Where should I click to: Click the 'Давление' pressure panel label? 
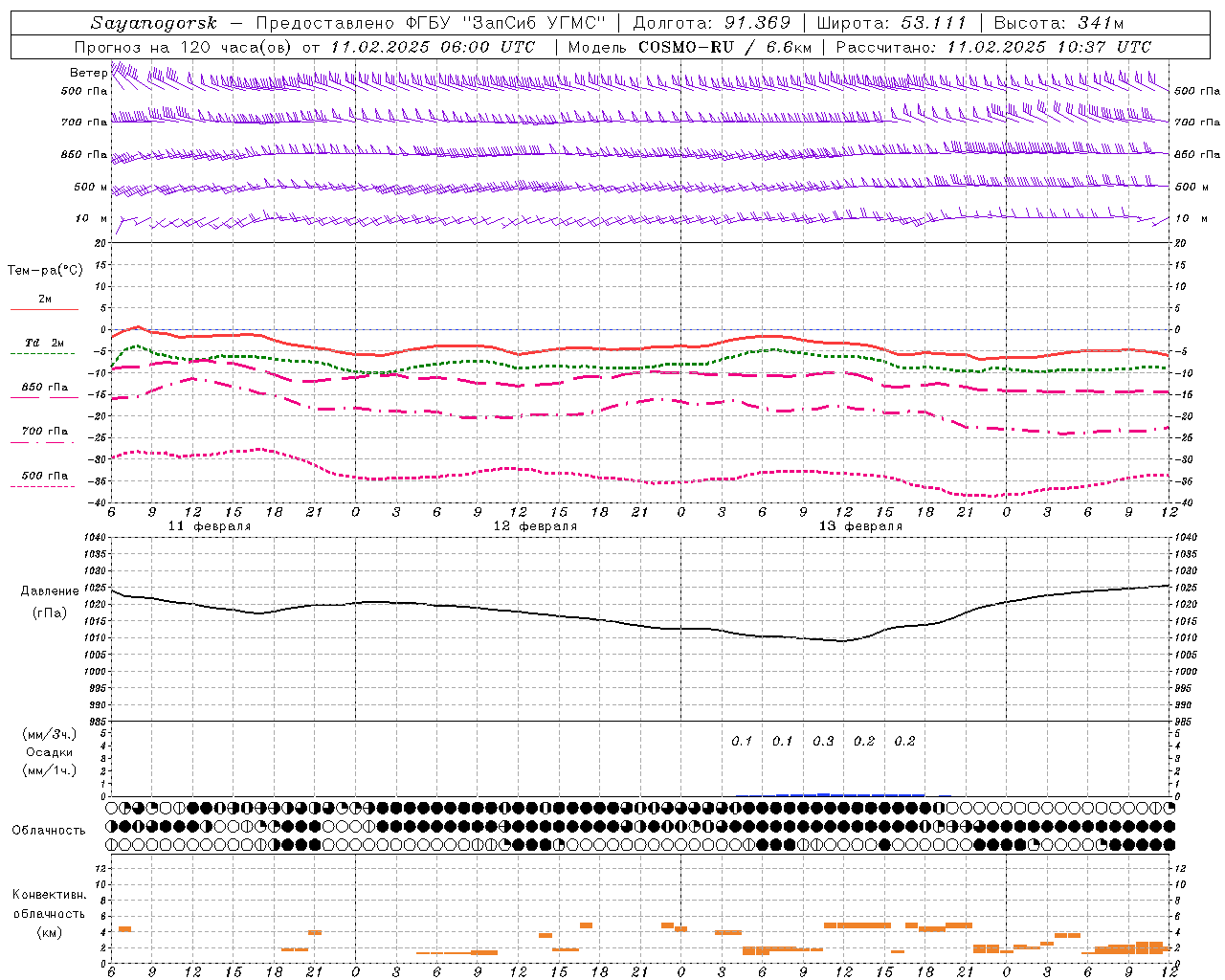50,591
